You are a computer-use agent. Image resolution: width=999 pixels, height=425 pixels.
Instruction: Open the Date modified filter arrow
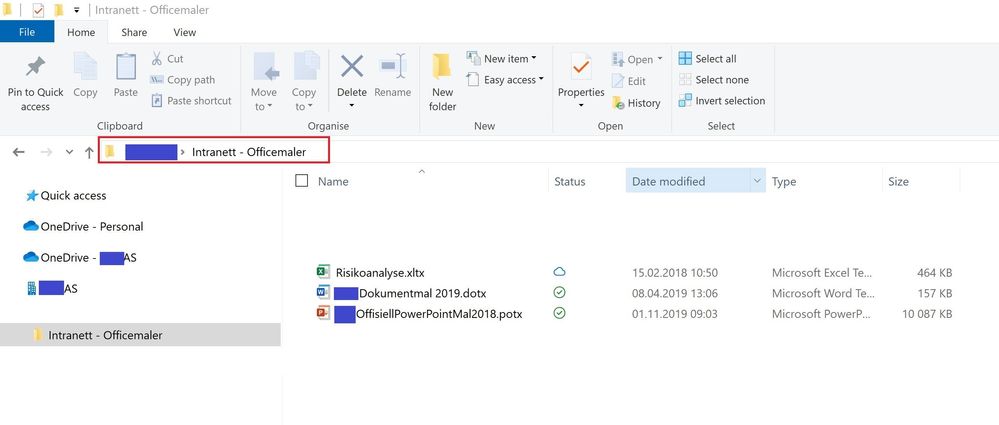(x=757, y=181)
